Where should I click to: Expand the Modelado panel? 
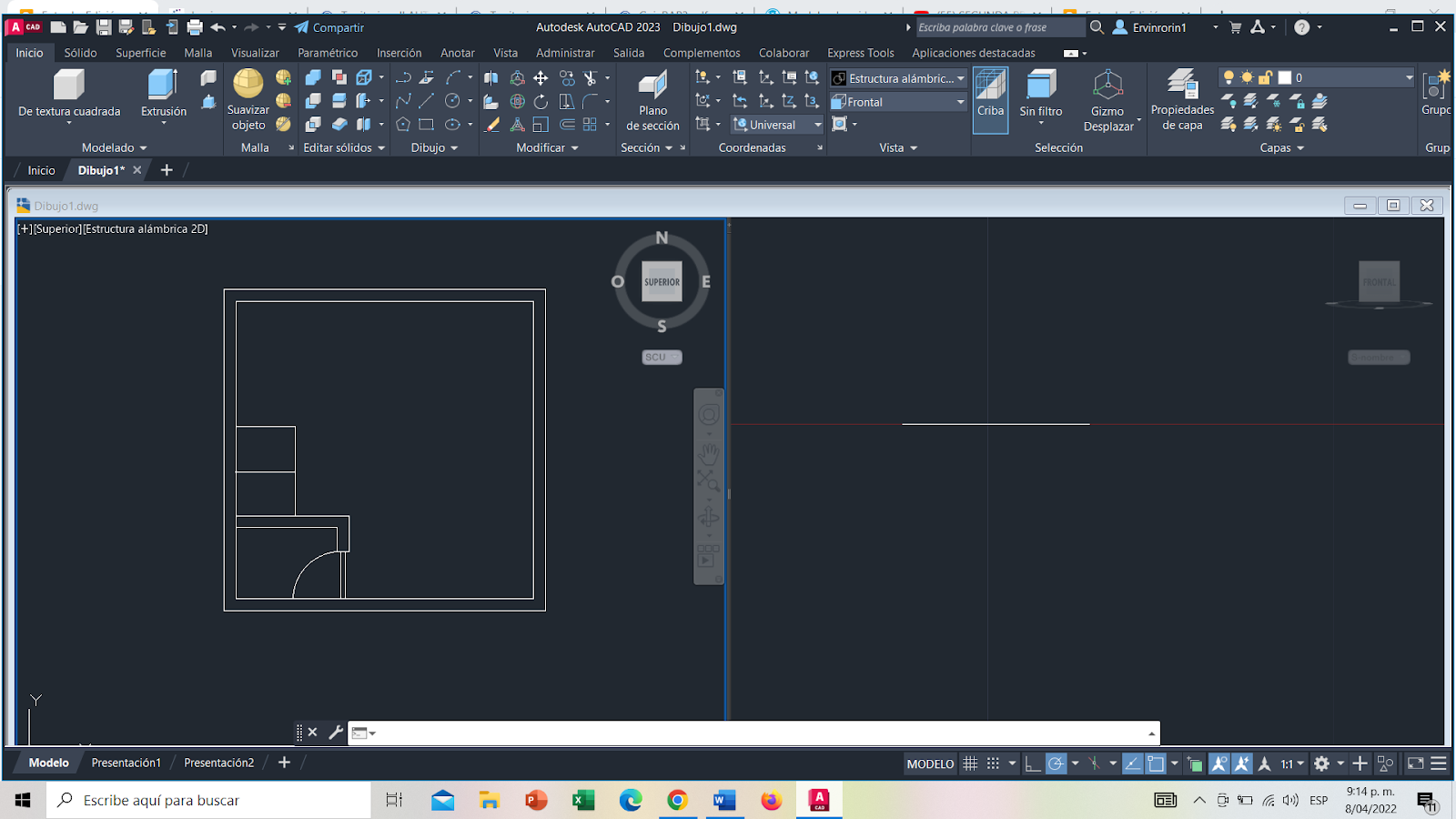[x=114, y=147]
